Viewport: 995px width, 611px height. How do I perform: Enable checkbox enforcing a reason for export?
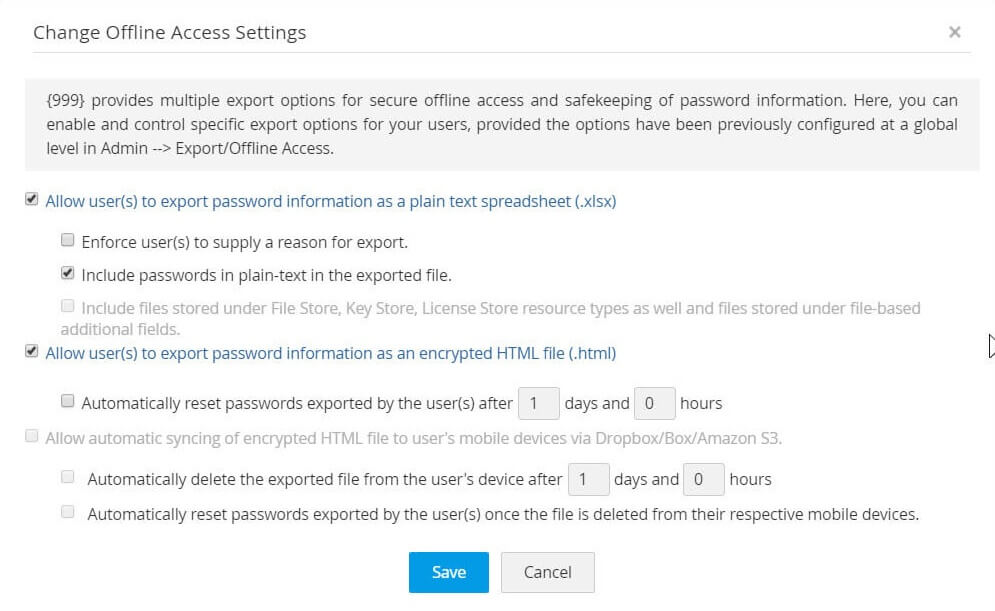tap(67, 241)
